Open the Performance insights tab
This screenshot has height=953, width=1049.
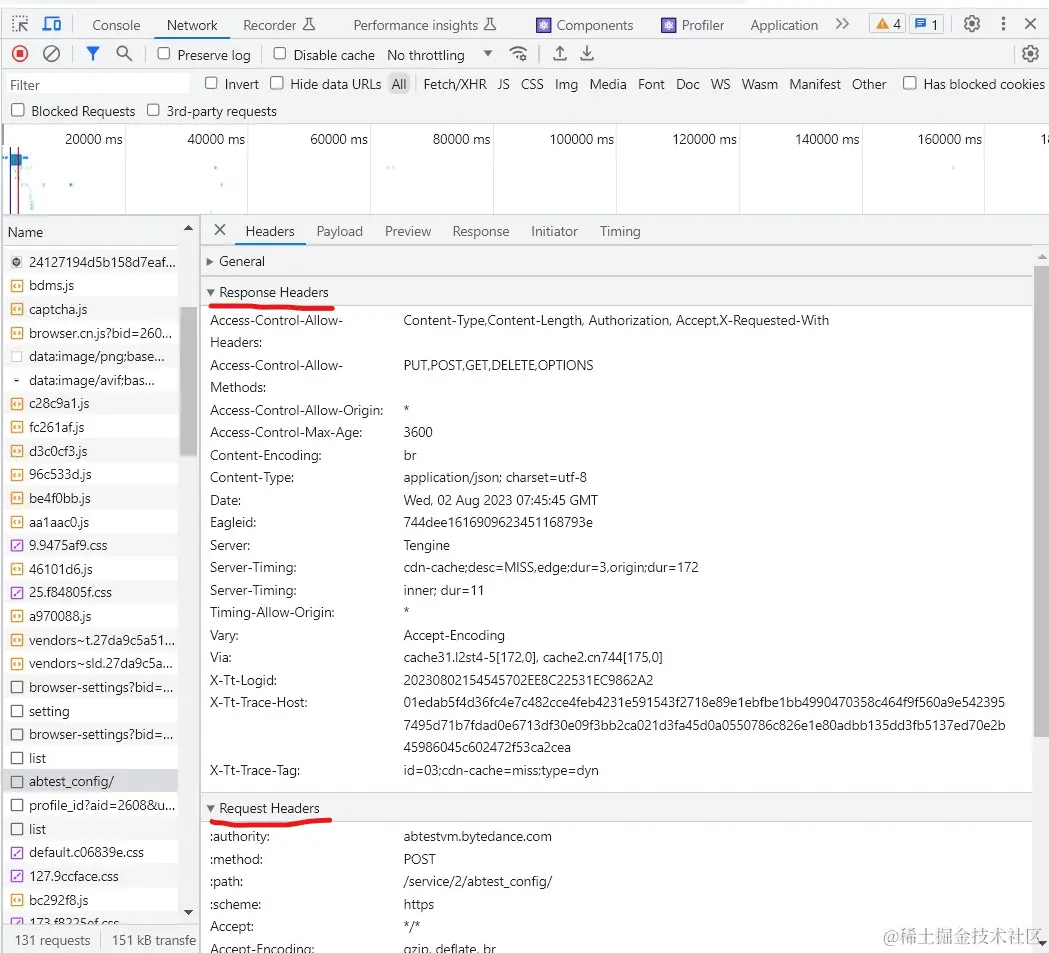pyautogui.click(x=425, y=25)
